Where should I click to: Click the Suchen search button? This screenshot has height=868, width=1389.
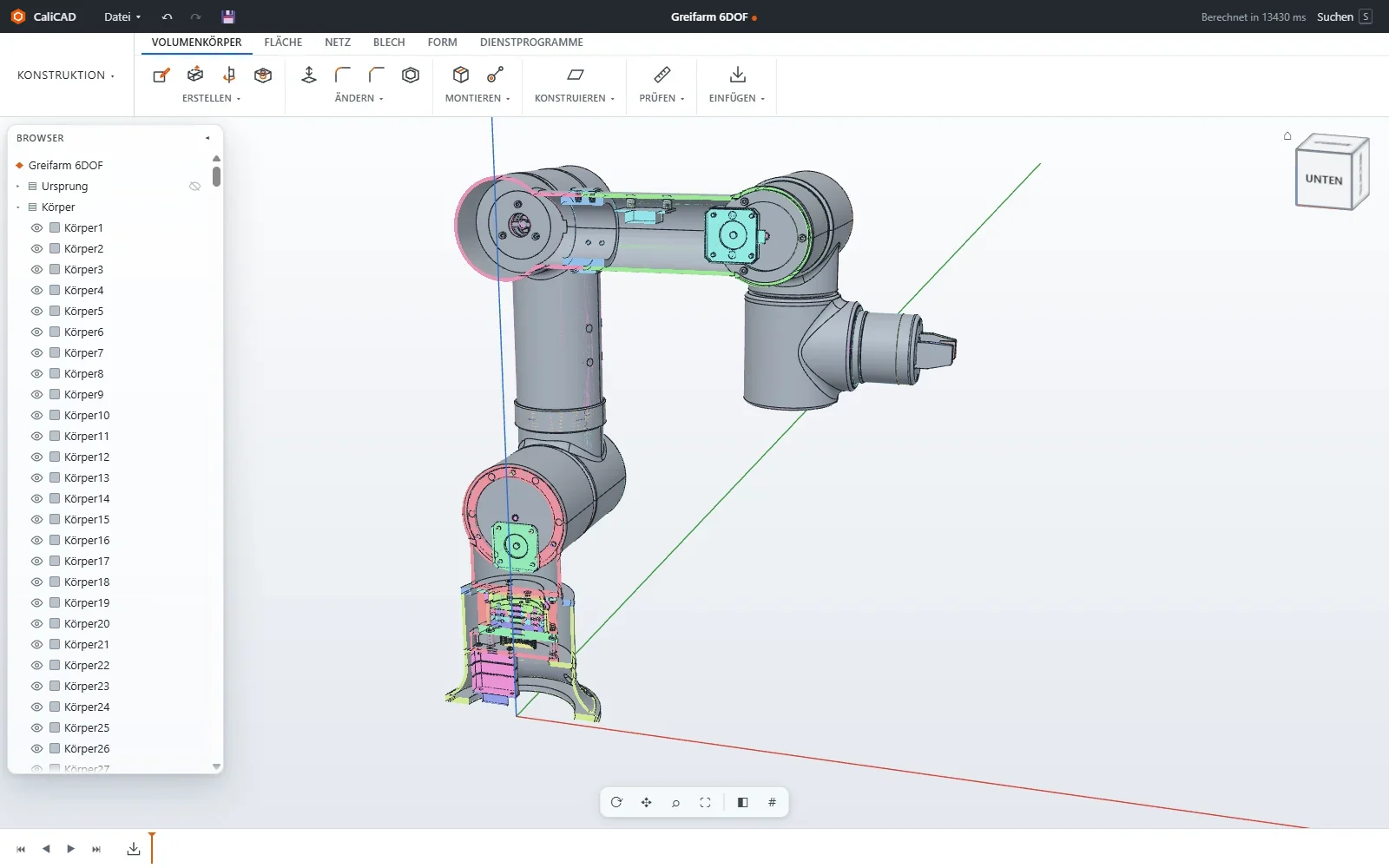coord(1344,16)
